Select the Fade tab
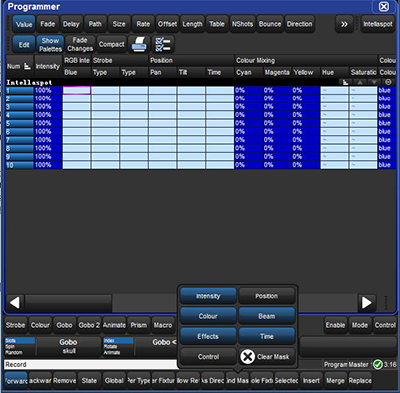Viewport: 400px width, 393px height. (x=48, y=24)
